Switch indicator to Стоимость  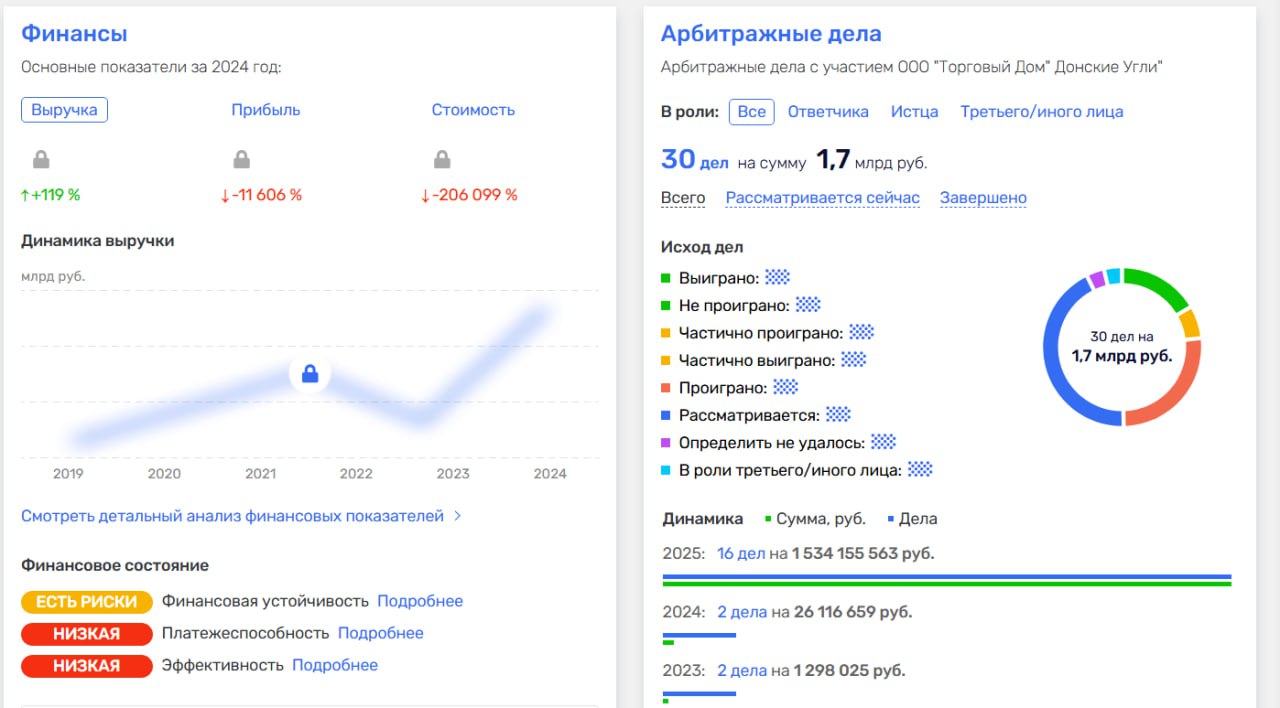coord(473,110)
